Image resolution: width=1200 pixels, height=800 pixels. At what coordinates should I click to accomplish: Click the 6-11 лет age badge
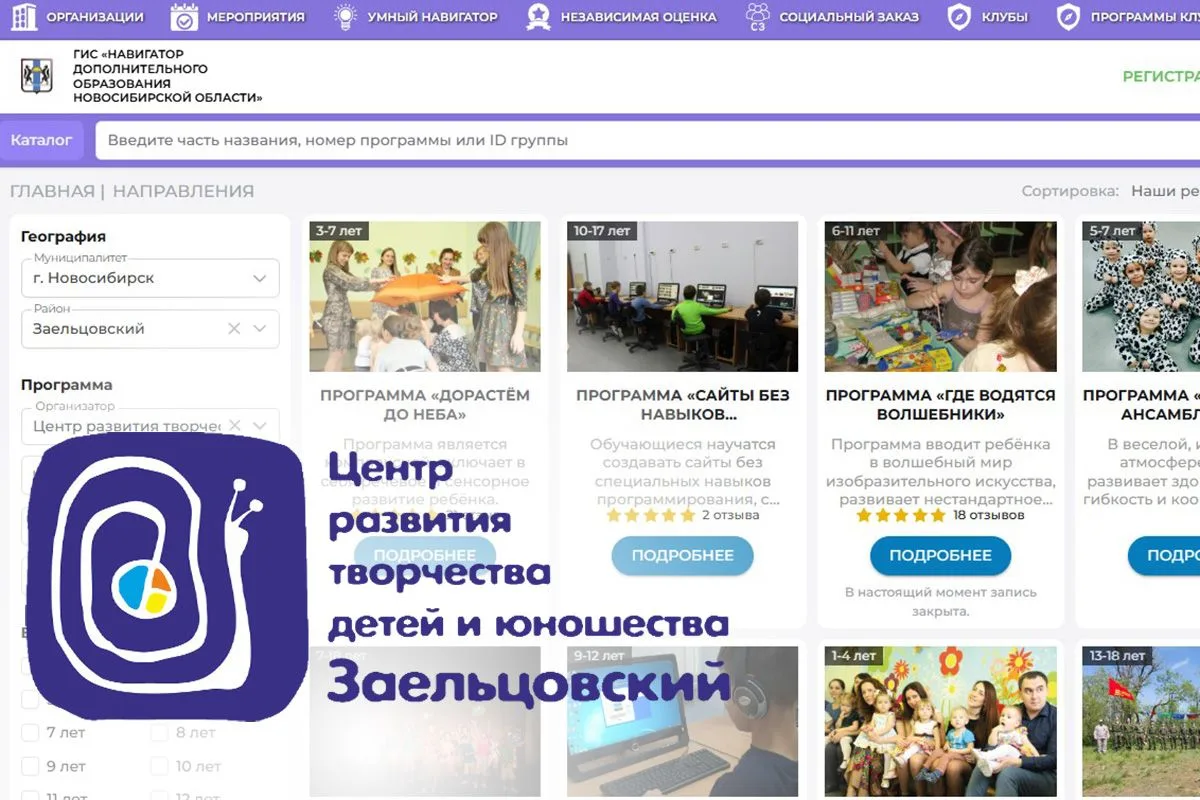point(856,231)
